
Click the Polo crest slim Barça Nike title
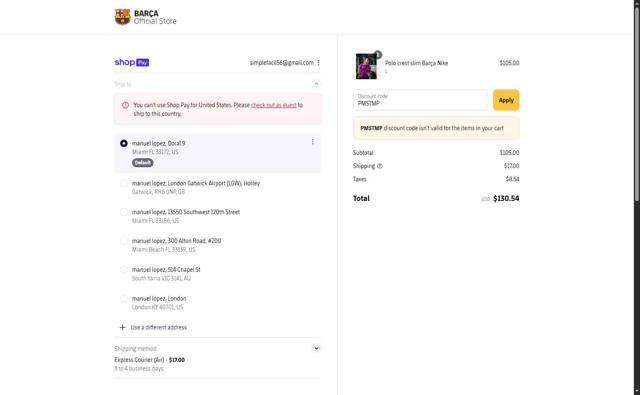point(416,63)
